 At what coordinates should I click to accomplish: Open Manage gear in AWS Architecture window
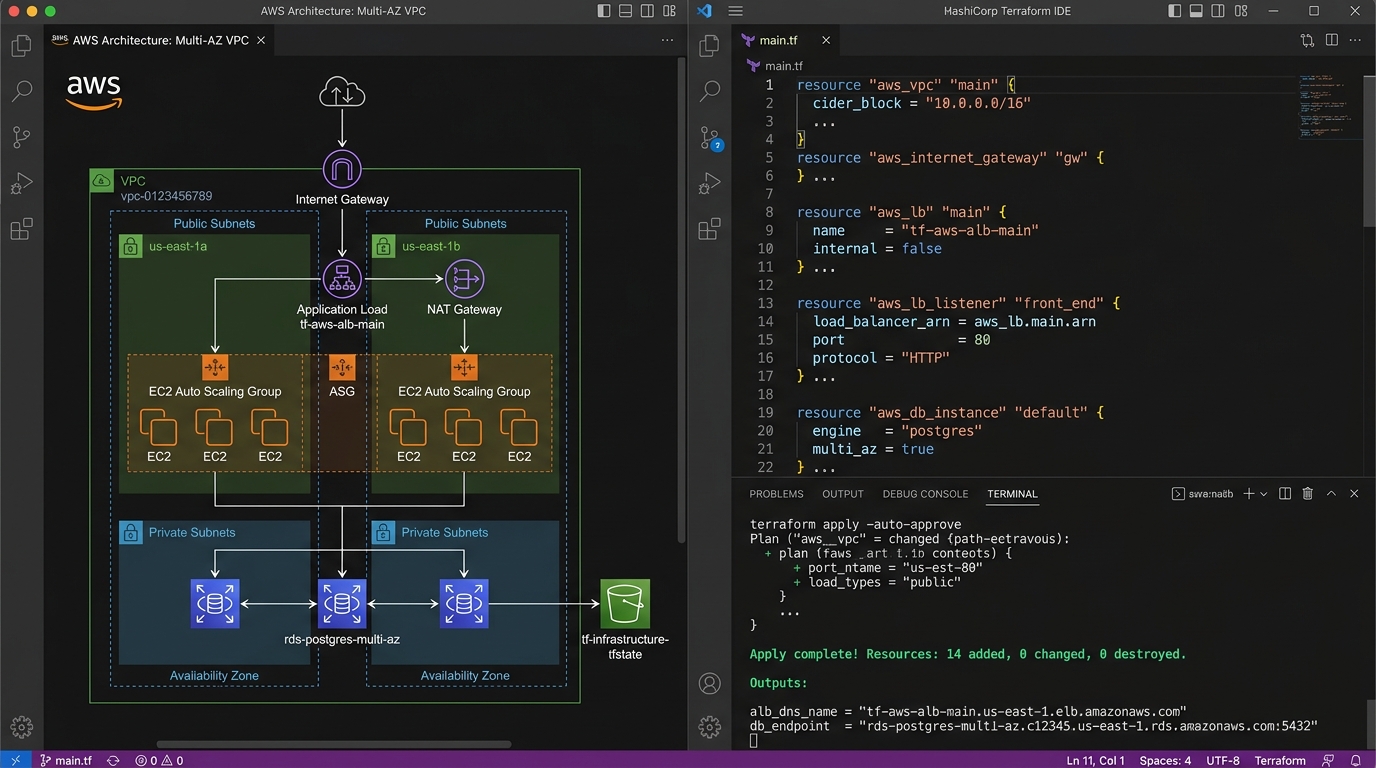tap(21, 727)
